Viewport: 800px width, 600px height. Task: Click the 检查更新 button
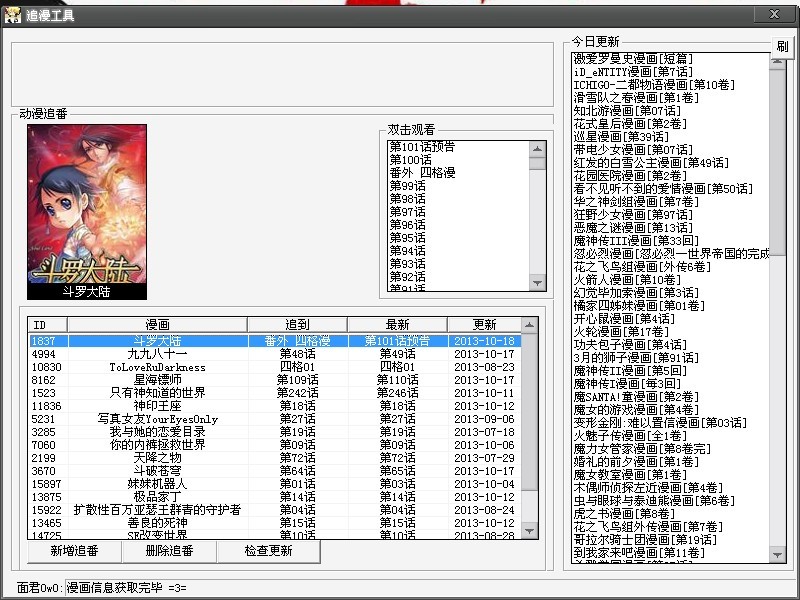pyautogui.click(x=268, y=551)
